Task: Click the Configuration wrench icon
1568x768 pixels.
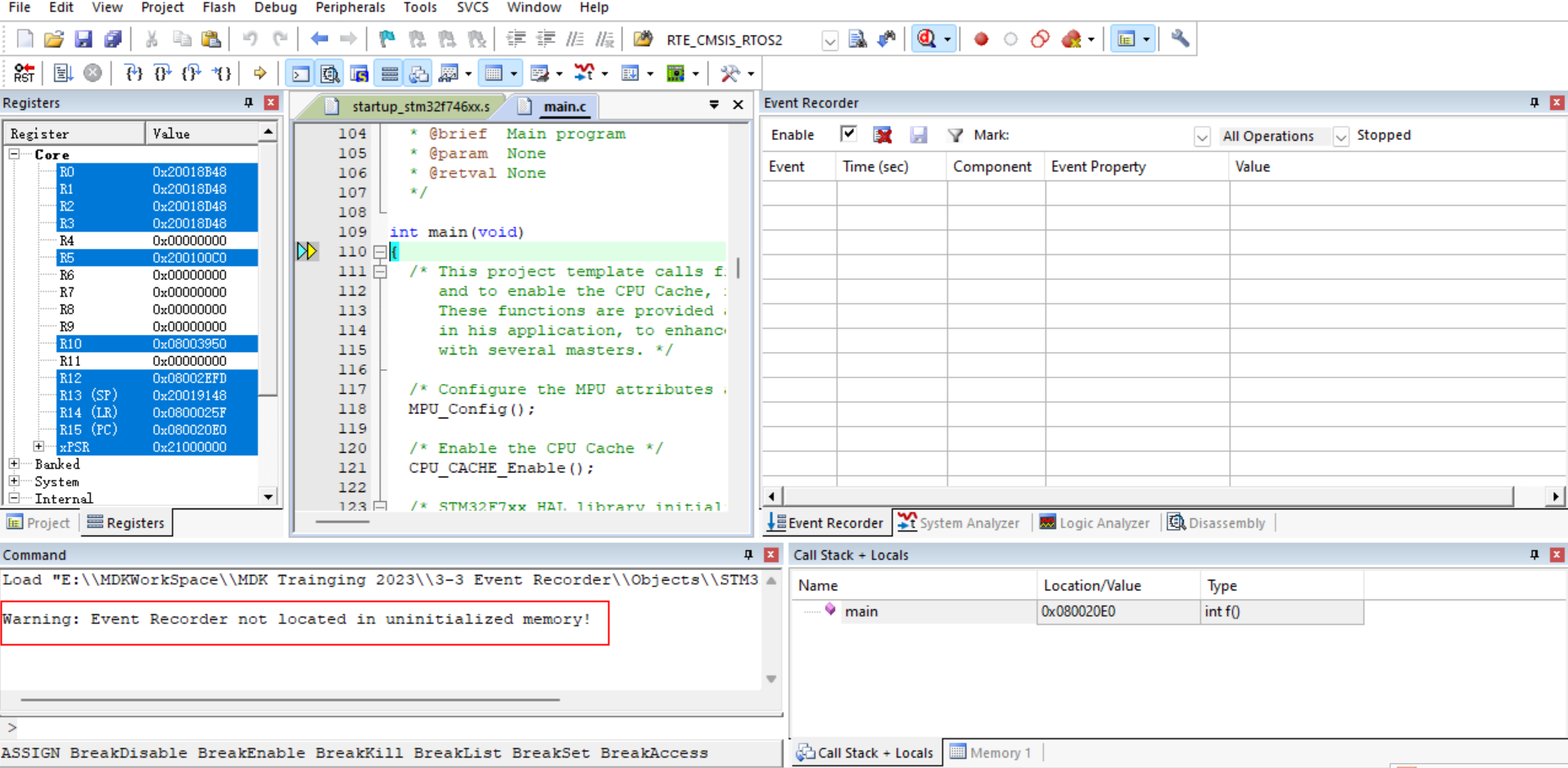Action: 1180,39
